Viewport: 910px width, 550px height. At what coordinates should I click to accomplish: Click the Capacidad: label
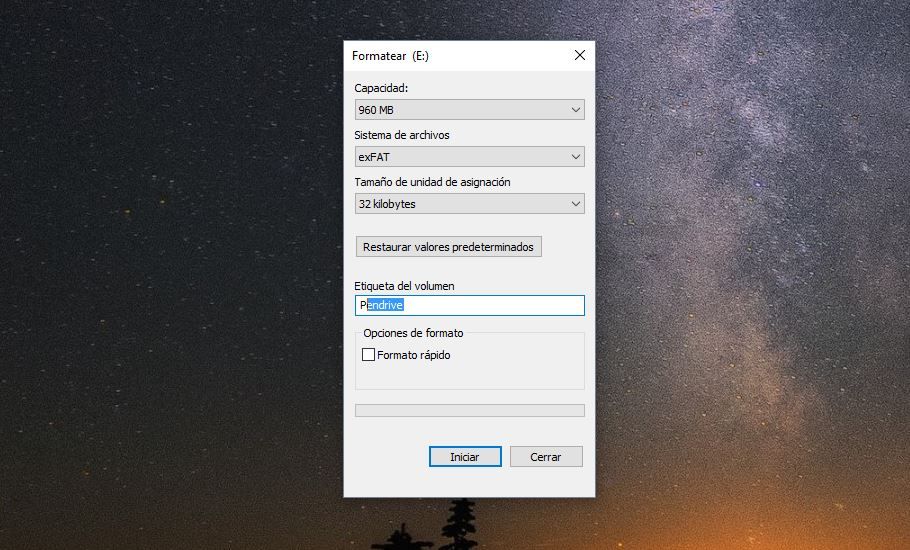pos(381,88)
